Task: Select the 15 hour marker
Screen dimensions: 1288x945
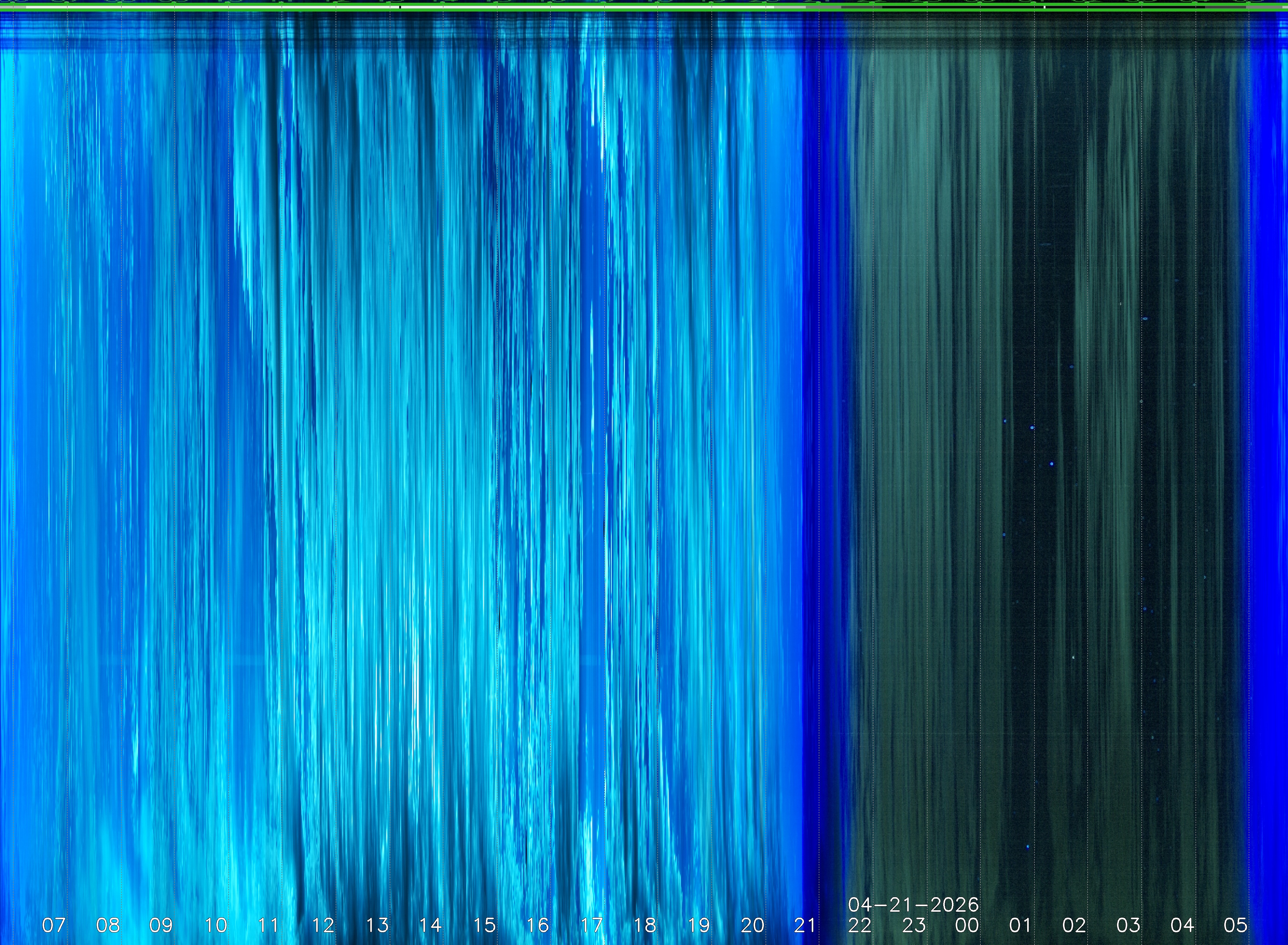Action: point(484,925)
